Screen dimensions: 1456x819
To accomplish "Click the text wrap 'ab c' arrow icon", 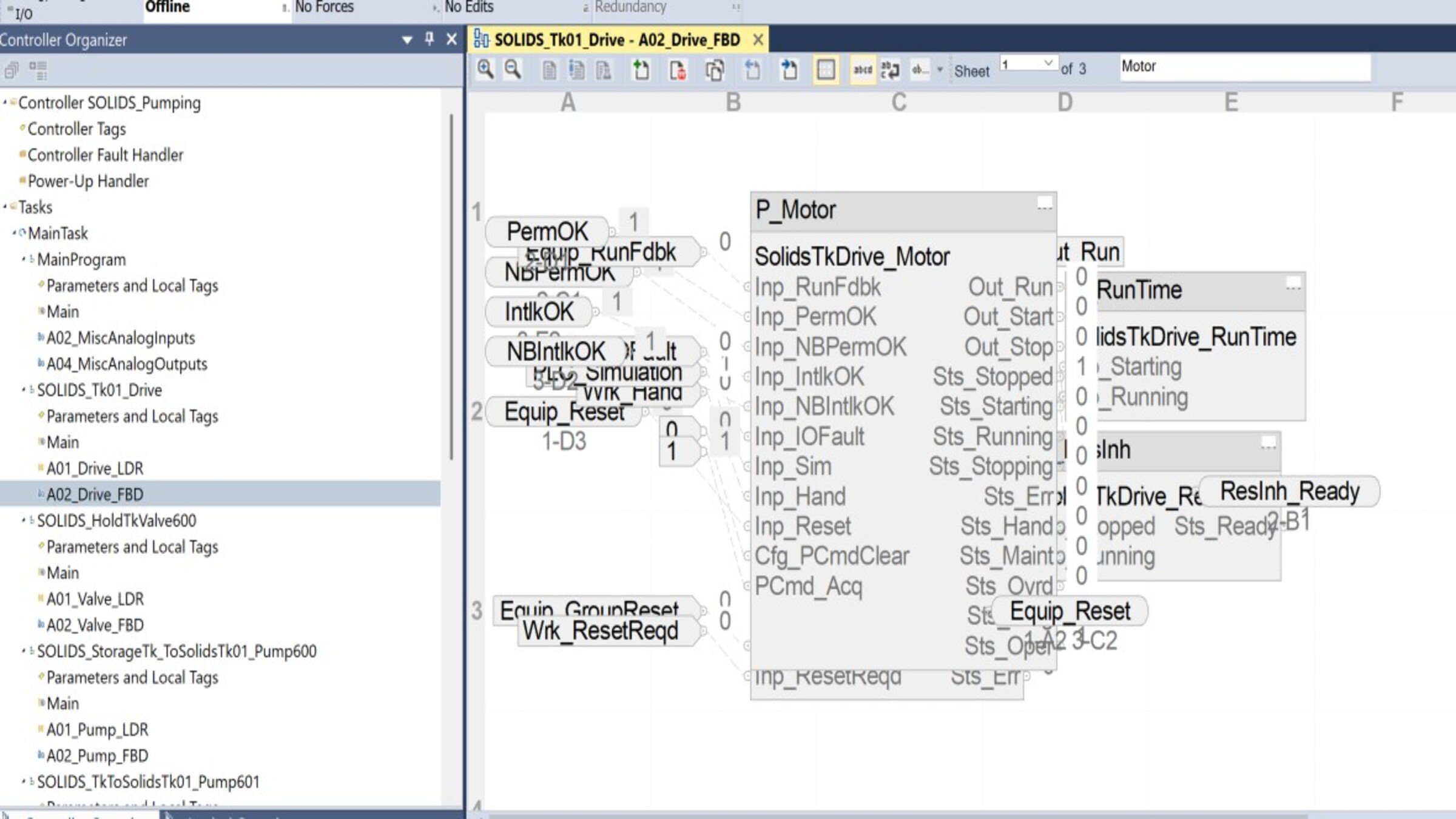I will pos(890,70).
